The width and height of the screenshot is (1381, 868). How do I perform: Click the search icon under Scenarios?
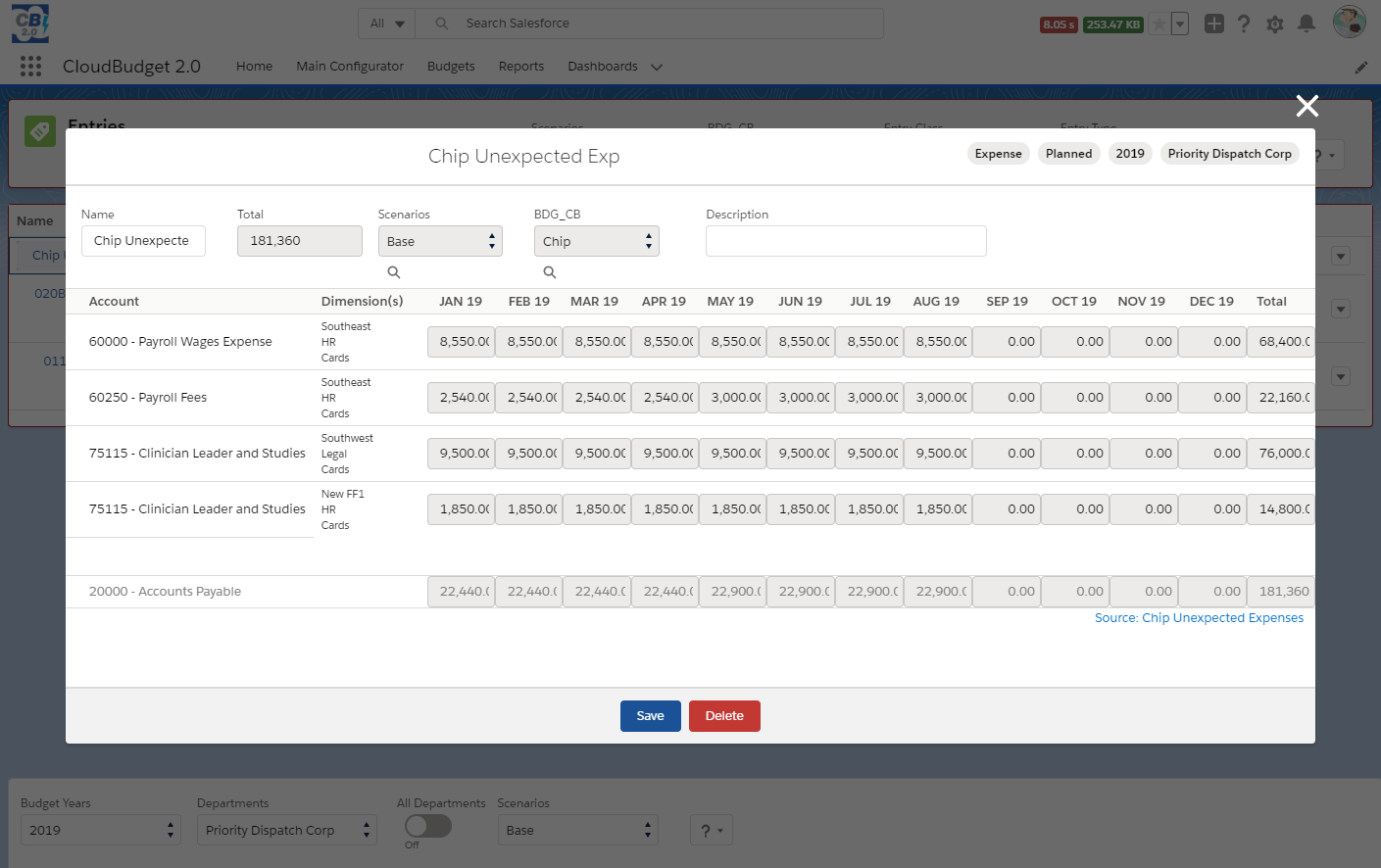tap(394, 272)
